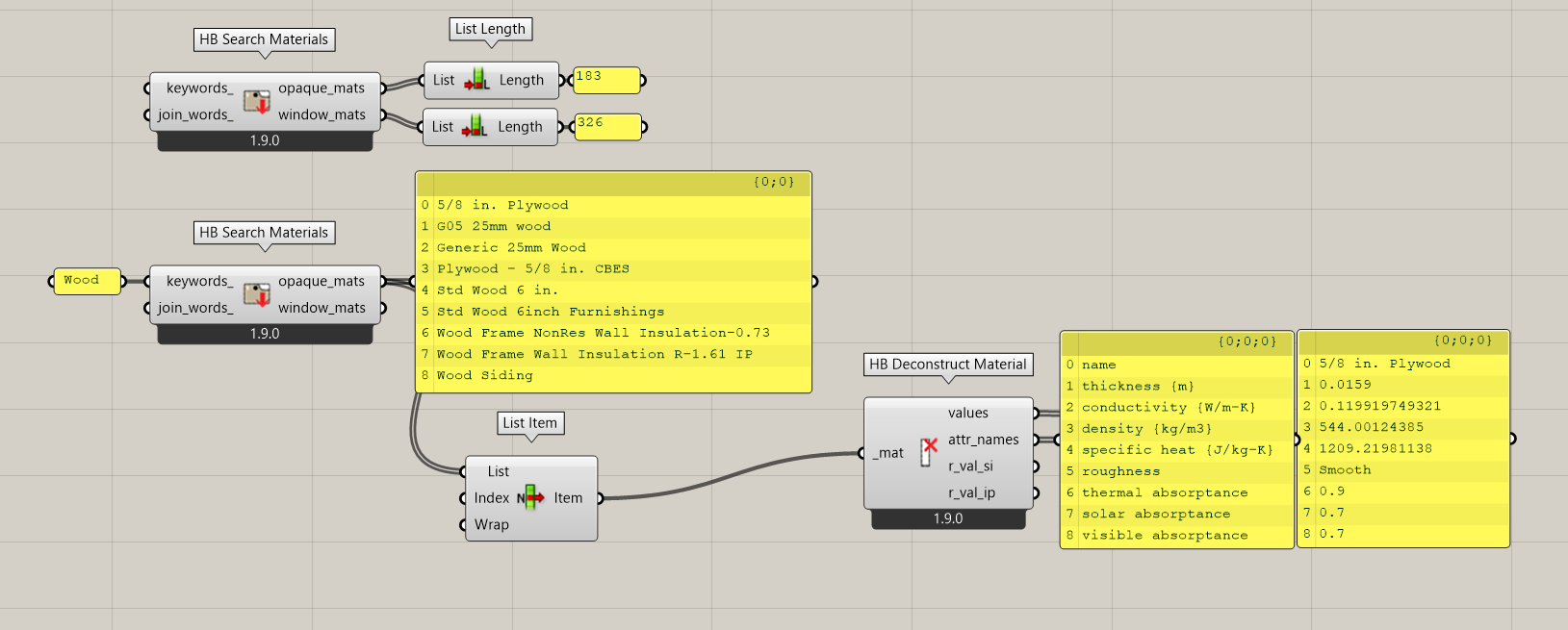Screen dimensions: 1568x630
Task: Click the List Item label above component
Action: (529, 423)
